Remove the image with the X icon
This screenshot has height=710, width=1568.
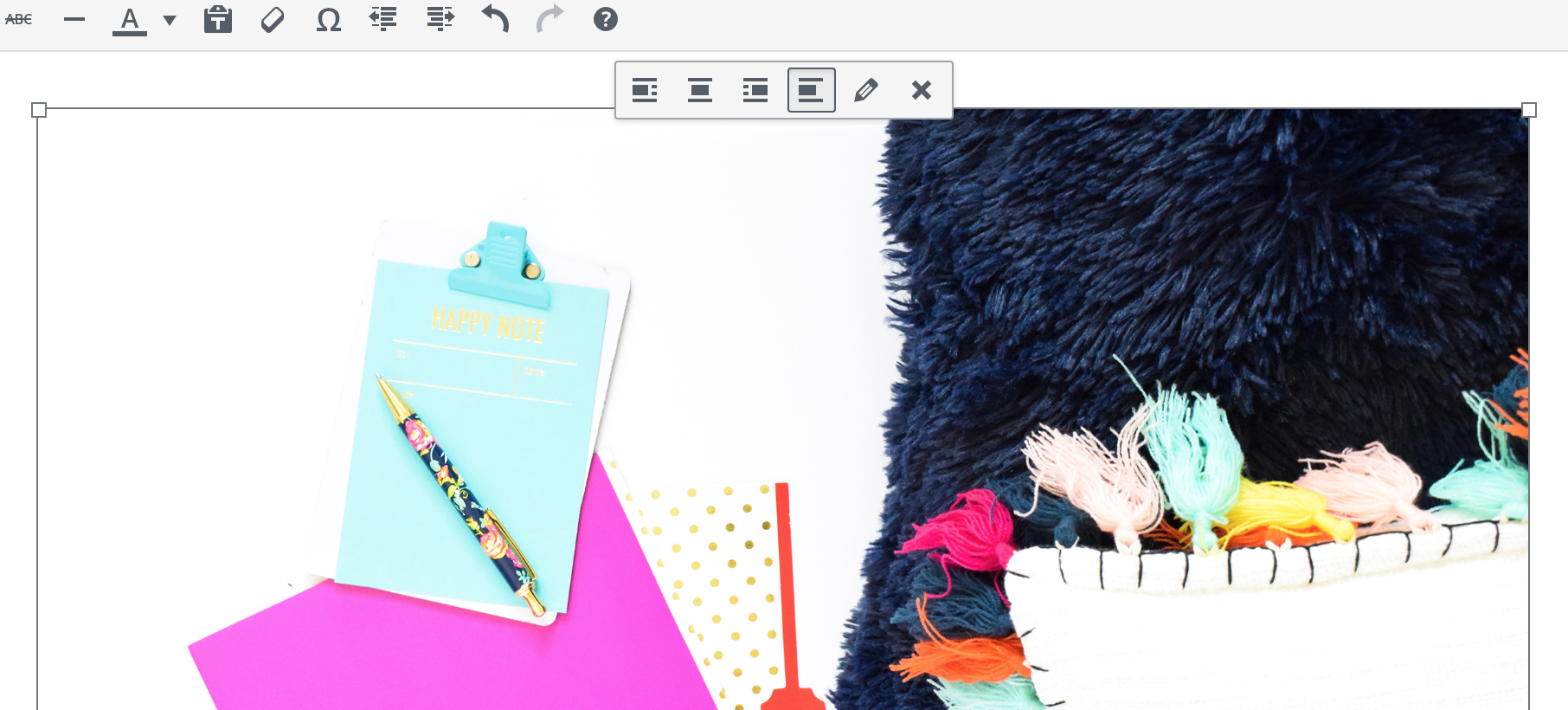922,90
